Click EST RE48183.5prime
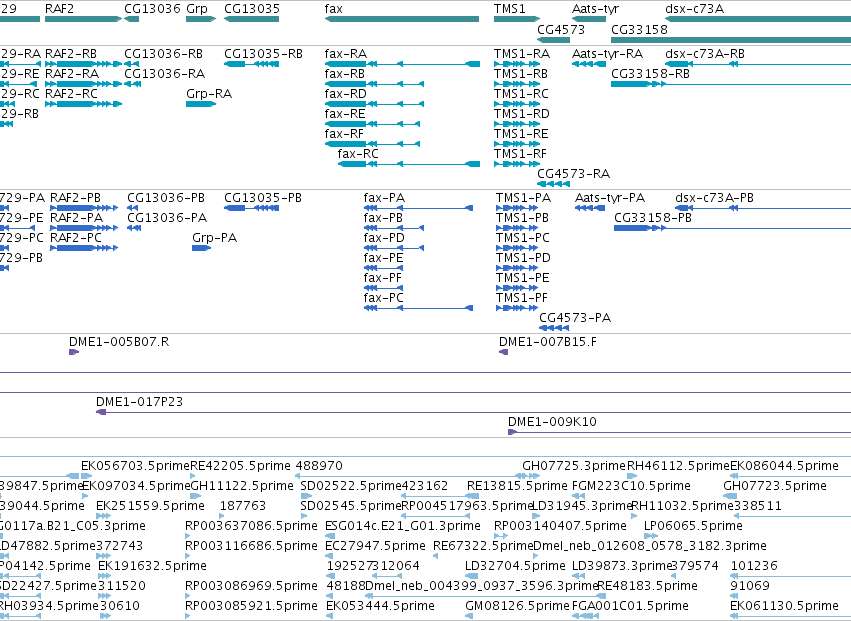Screen dimensions: 851x621 [x=647, y=586]
